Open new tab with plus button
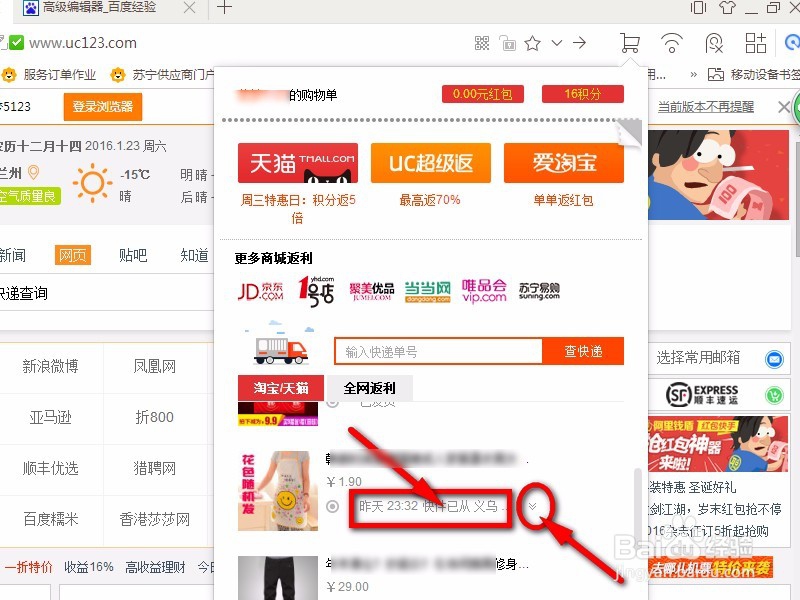 pos(224,8)
